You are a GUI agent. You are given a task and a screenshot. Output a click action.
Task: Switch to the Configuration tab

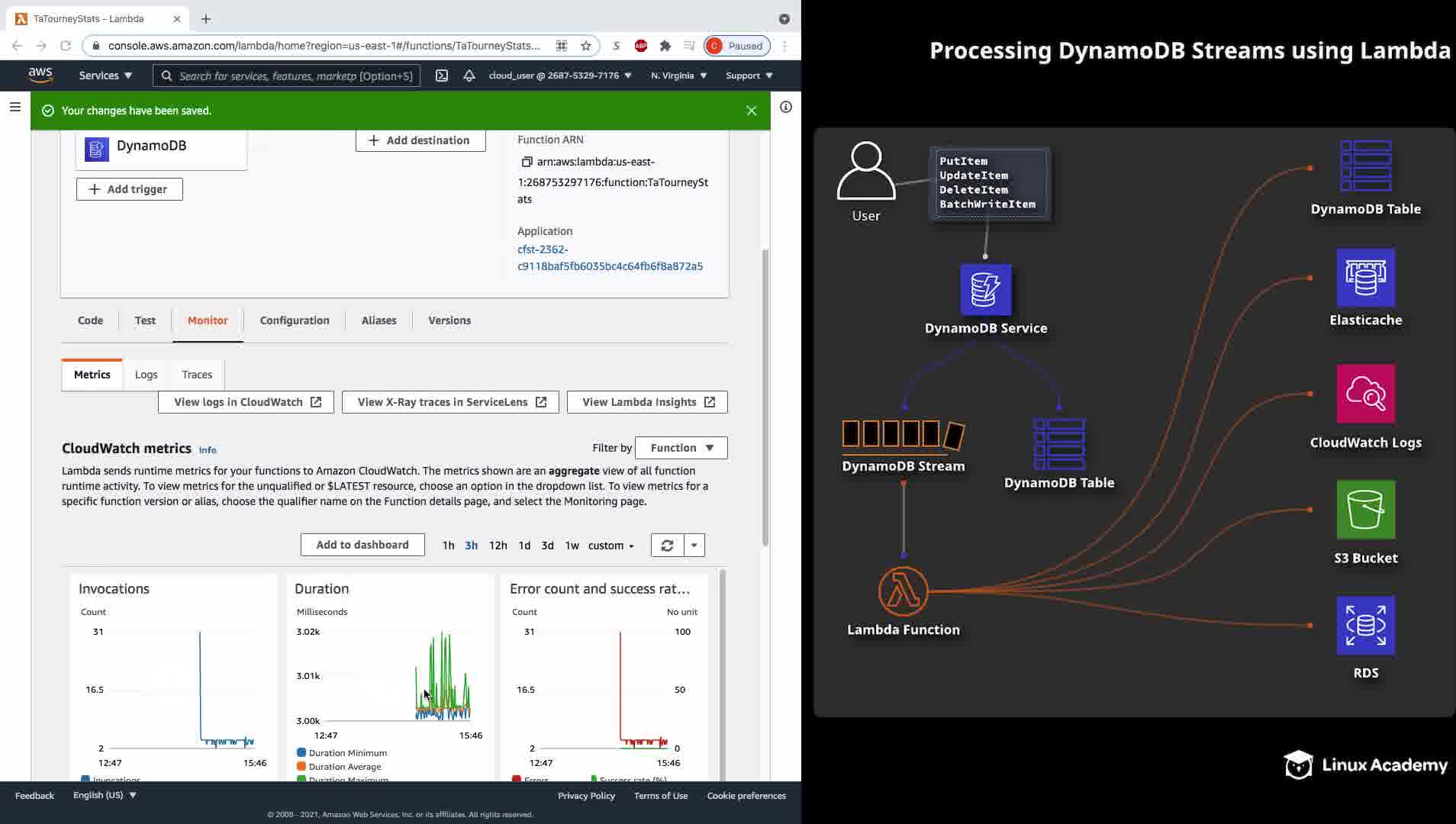[295, 320]
